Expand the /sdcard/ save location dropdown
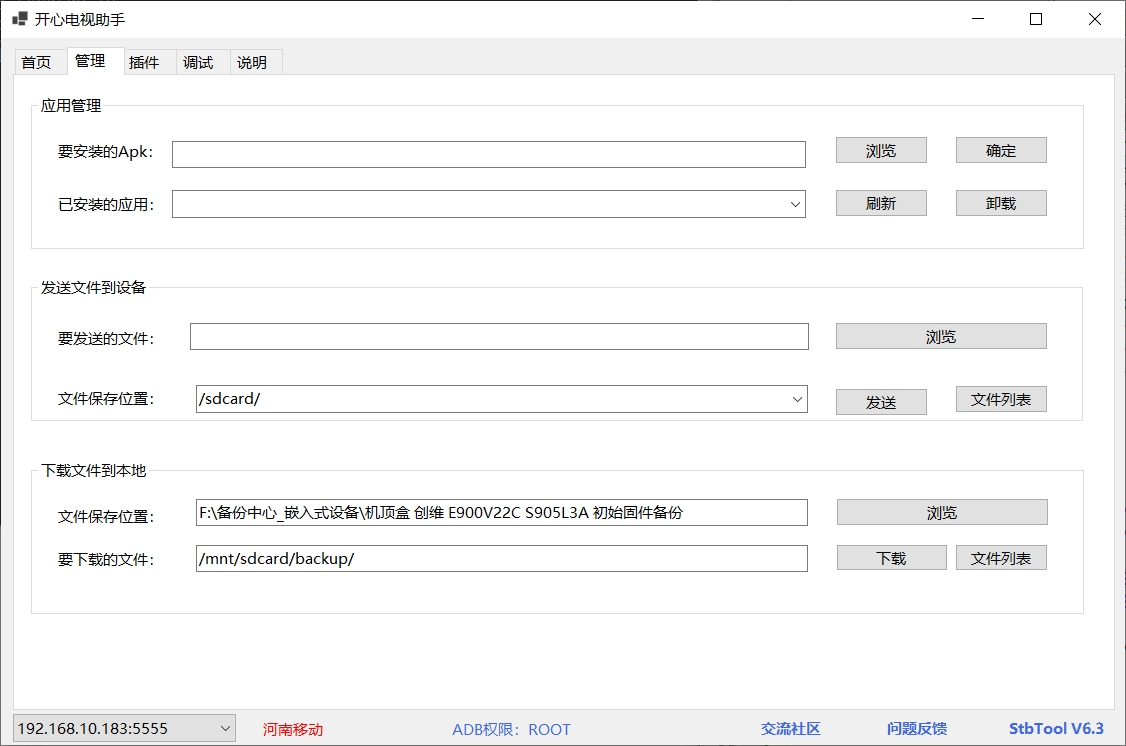Screen dimensions: 1126x746 797,399
